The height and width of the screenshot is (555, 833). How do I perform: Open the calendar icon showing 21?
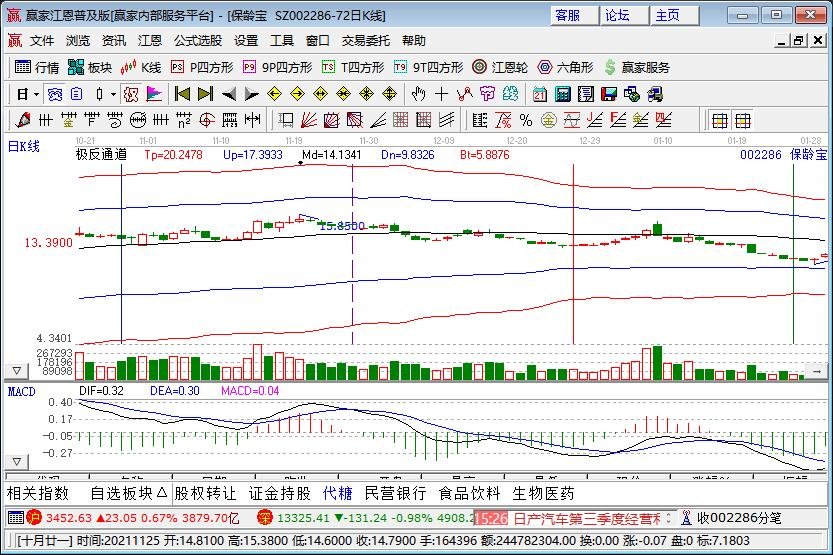[540, 95]
